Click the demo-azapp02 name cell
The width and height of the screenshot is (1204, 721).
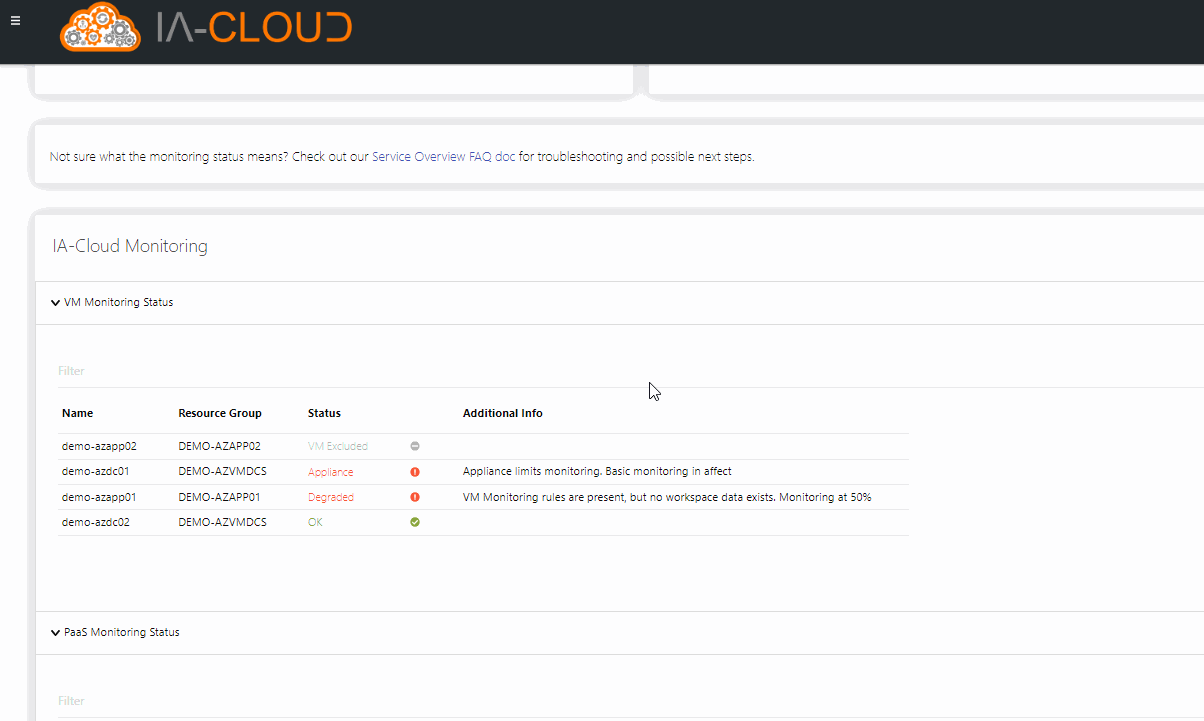pyautogui.click(x=99, y=446)
